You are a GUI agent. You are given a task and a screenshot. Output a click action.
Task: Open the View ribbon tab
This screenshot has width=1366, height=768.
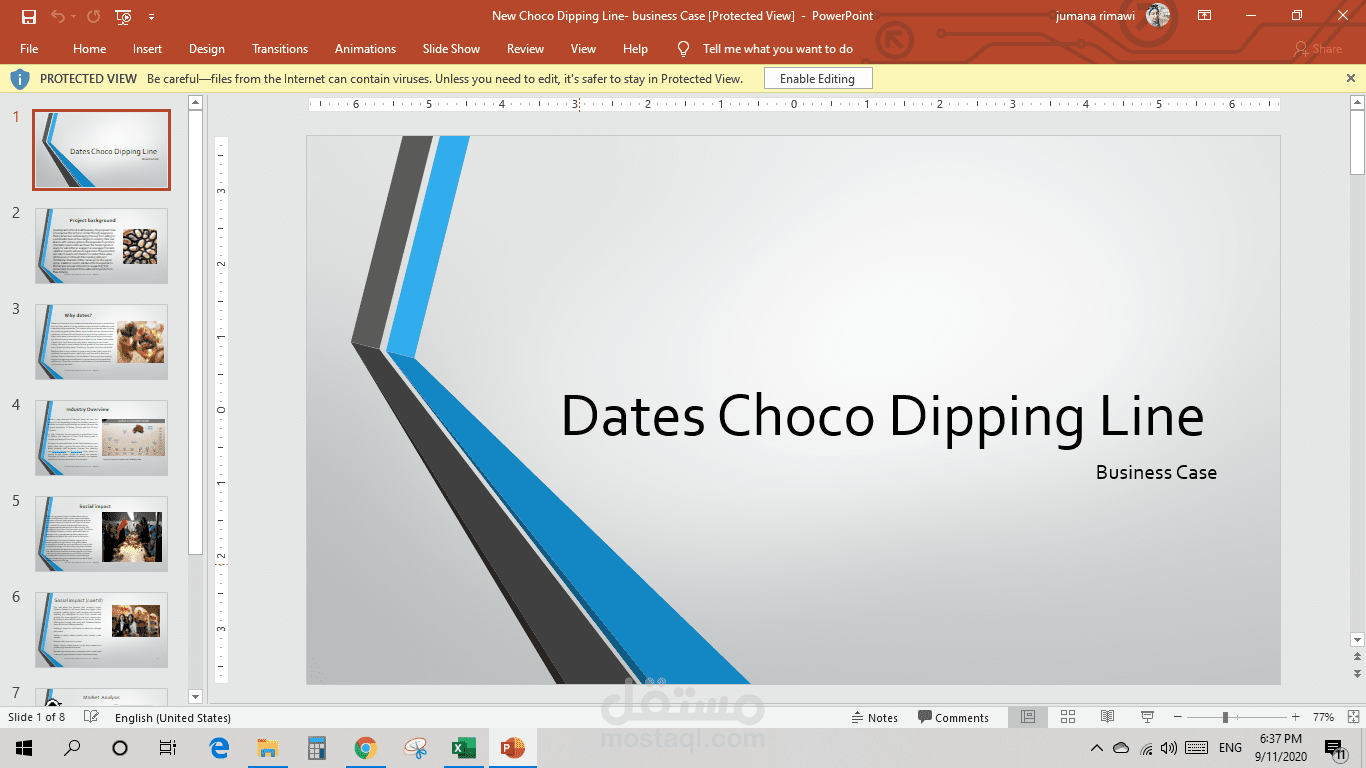click(583, 48)
